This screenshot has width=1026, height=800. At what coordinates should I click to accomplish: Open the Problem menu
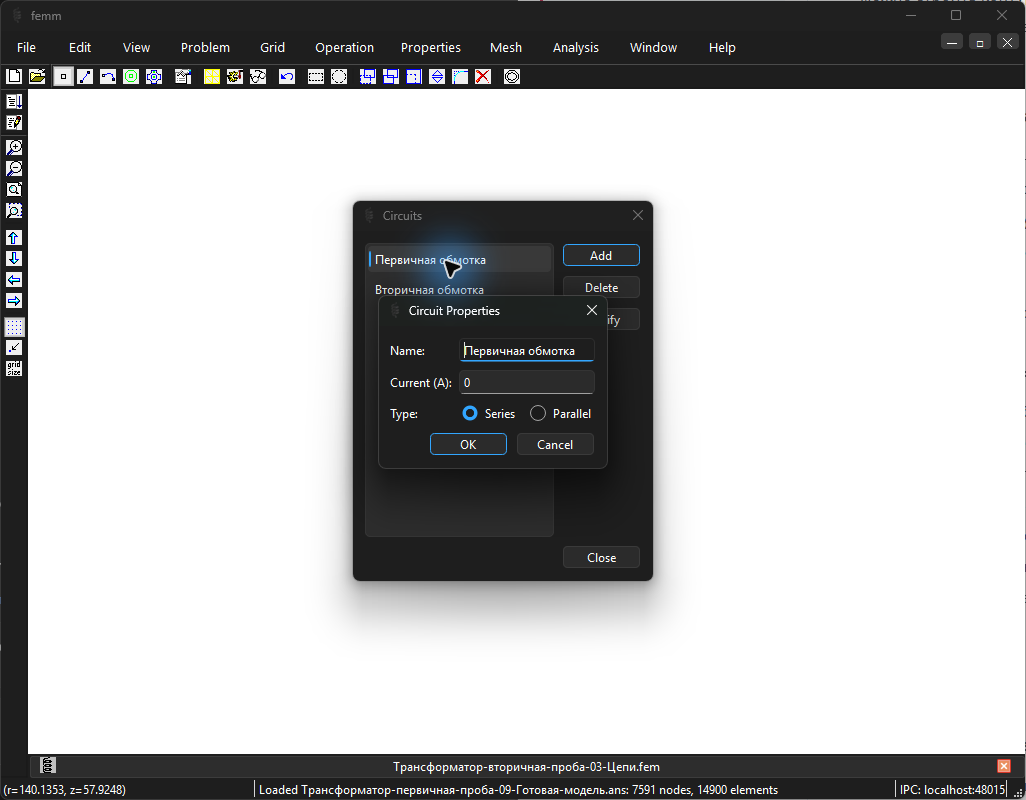[x=205, y=48]
